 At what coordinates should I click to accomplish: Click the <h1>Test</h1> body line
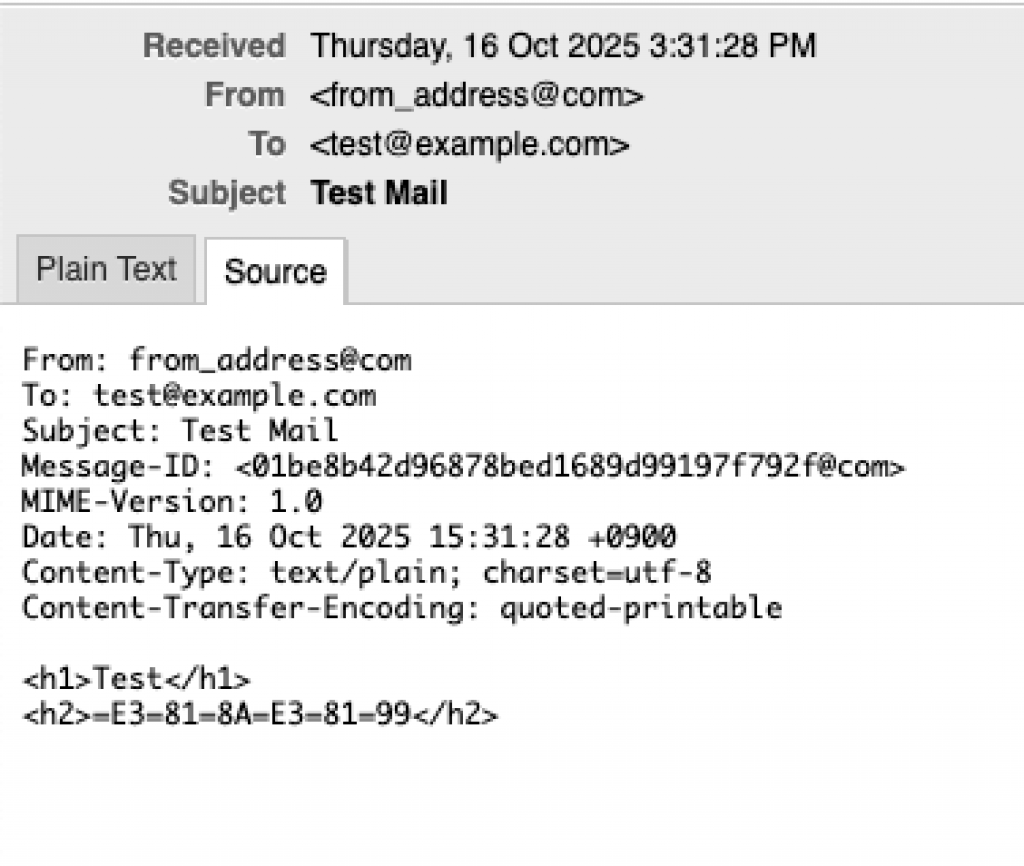coord(137,680)
